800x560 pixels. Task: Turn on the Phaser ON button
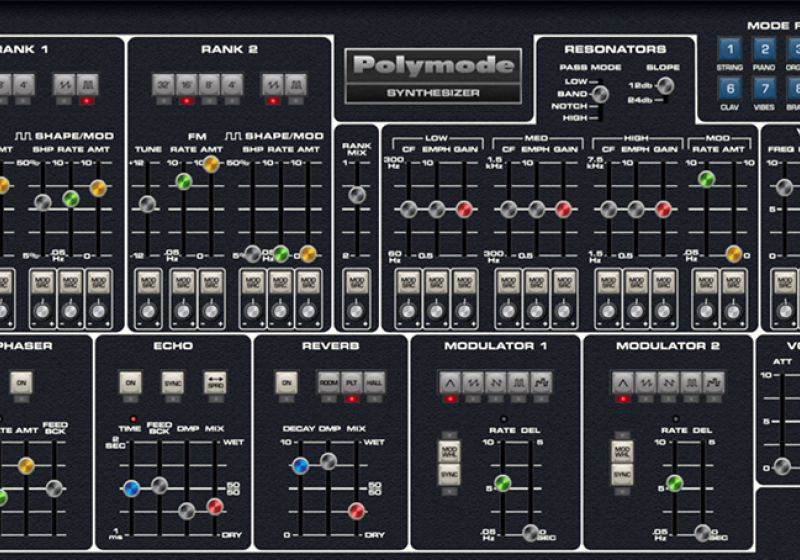pyautogui.click(x=21, y=383)
